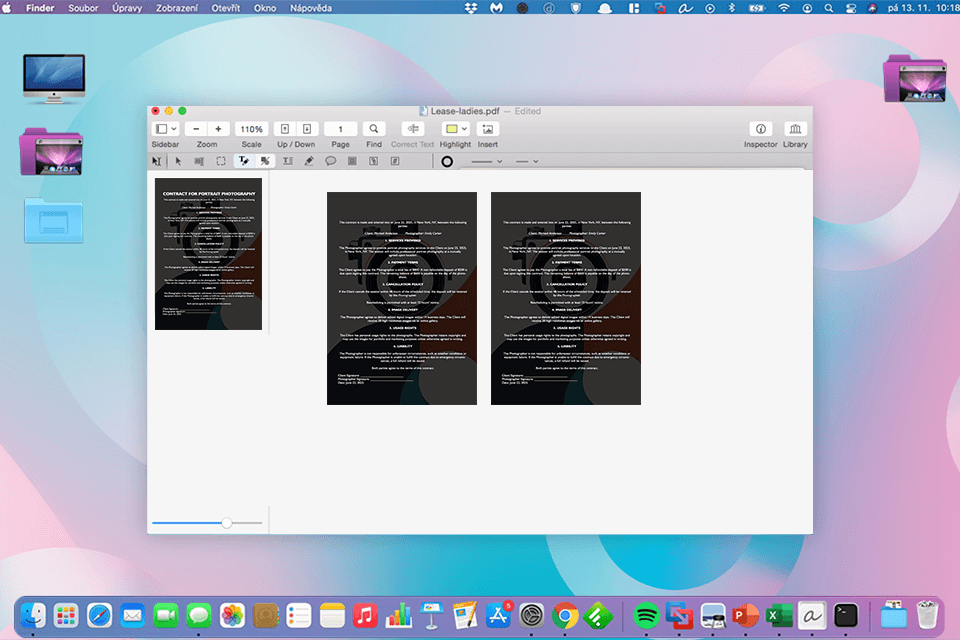Open Find with the magnifier

coord(373,129)
